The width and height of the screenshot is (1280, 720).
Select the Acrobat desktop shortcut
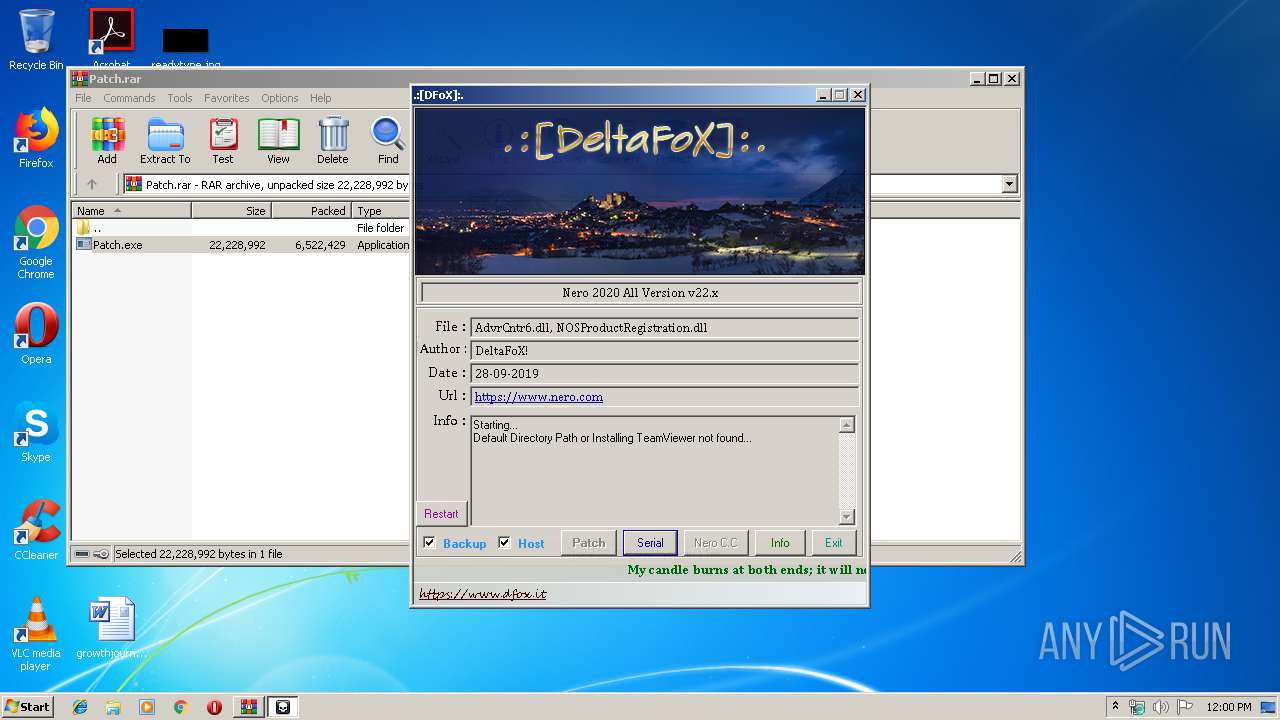coord(111,38)
